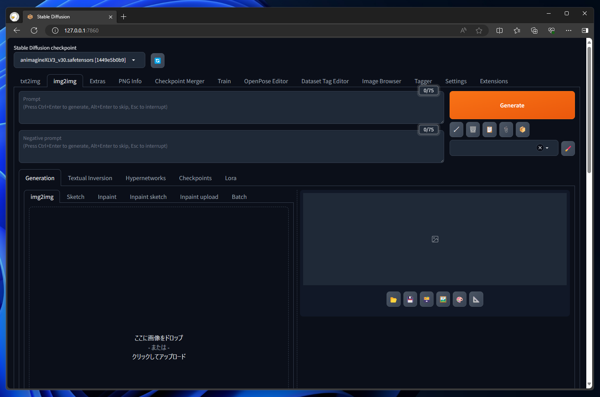Open the browser ellipsis menu
Viewport: 600px width, 397px height.
pyautogui.click(x=569, y=30)
